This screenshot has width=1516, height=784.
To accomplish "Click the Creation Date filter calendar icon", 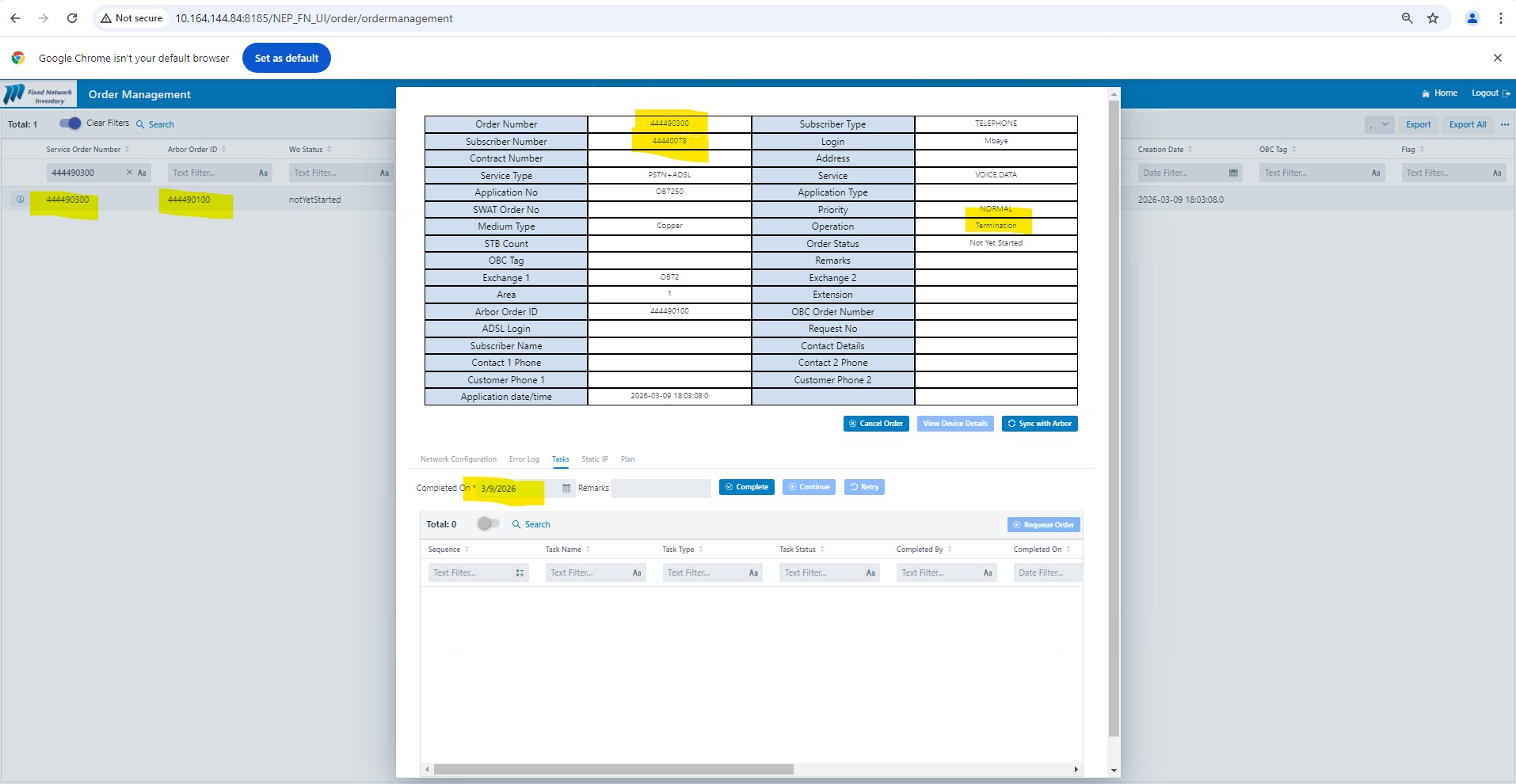I will tap(1233, 173).
